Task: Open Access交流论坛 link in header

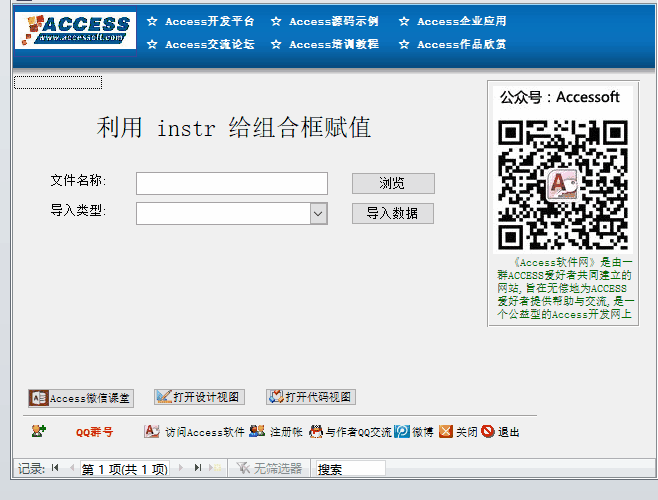Action: pyautogui.click(x=209, y=44)
